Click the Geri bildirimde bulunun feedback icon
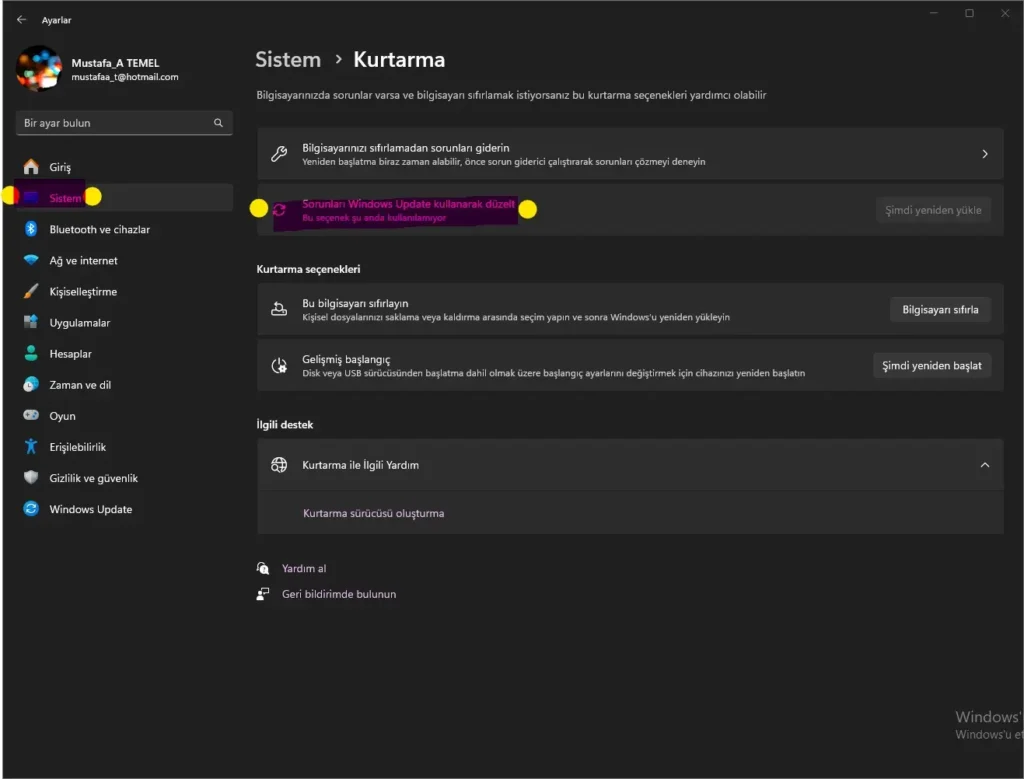The height and width of the screenshot is (779, 1024). (x=263, y=594)
